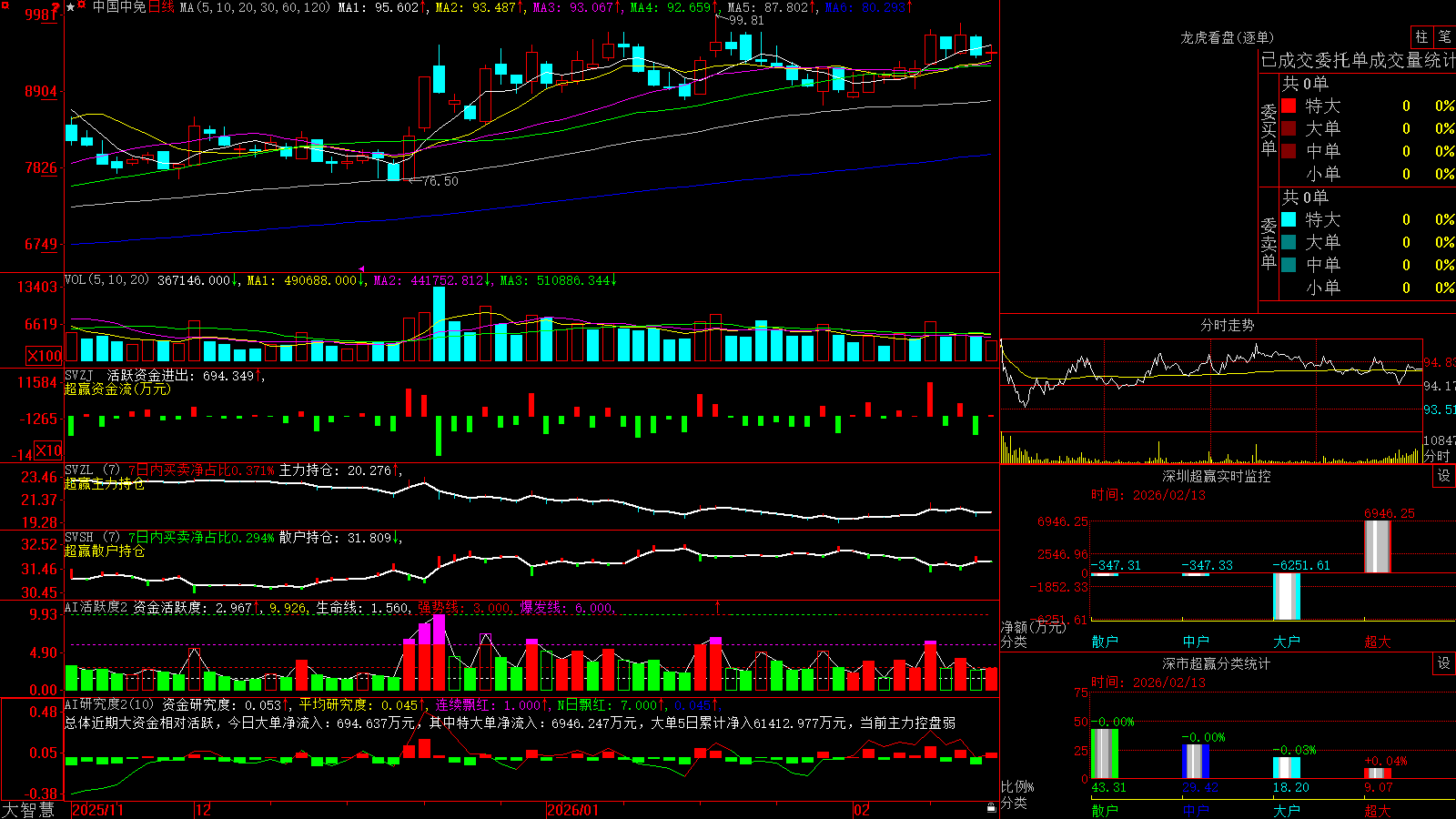Click the red up-arrow marker in AI活跃度 panel

pyautogui.click(x=717, y=606)
